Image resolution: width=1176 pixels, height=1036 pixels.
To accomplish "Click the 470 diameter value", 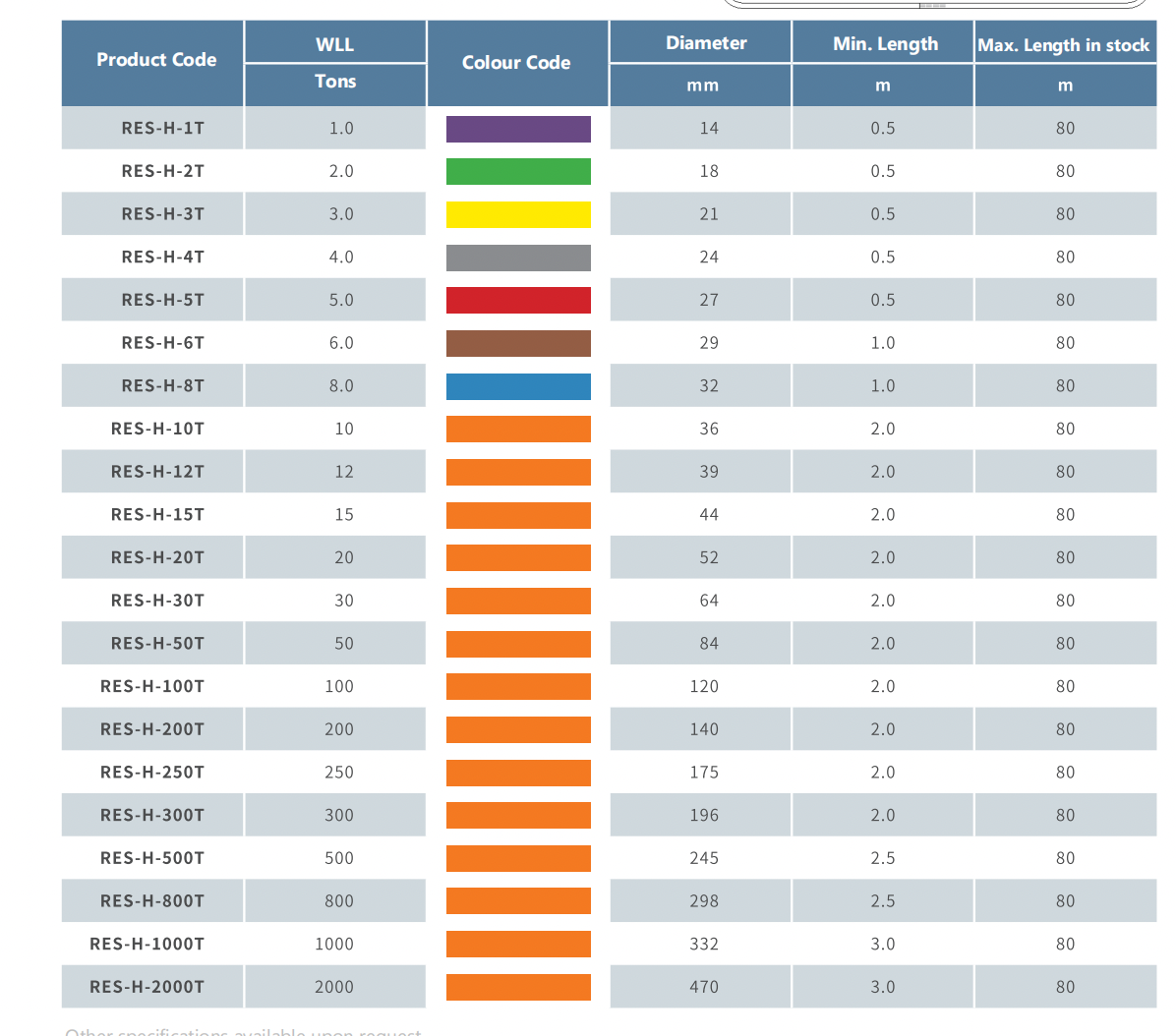I will [704, 987].
